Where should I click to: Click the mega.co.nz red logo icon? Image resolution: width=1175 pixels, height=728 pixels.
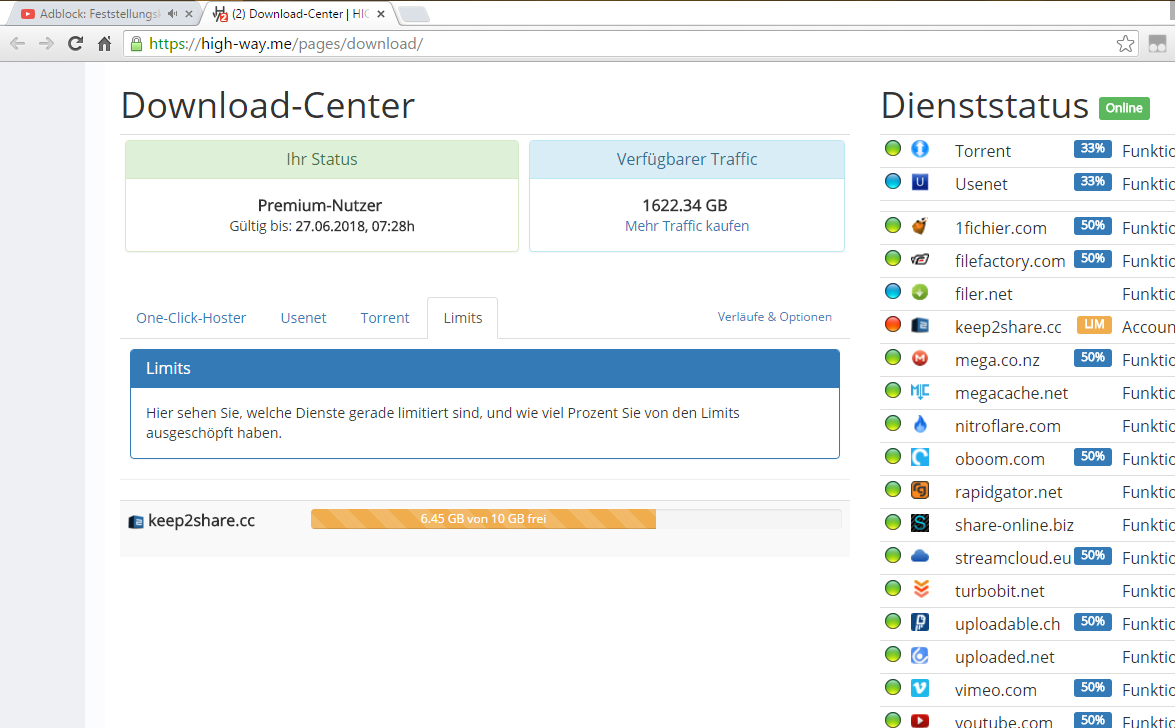coord(920,358)
